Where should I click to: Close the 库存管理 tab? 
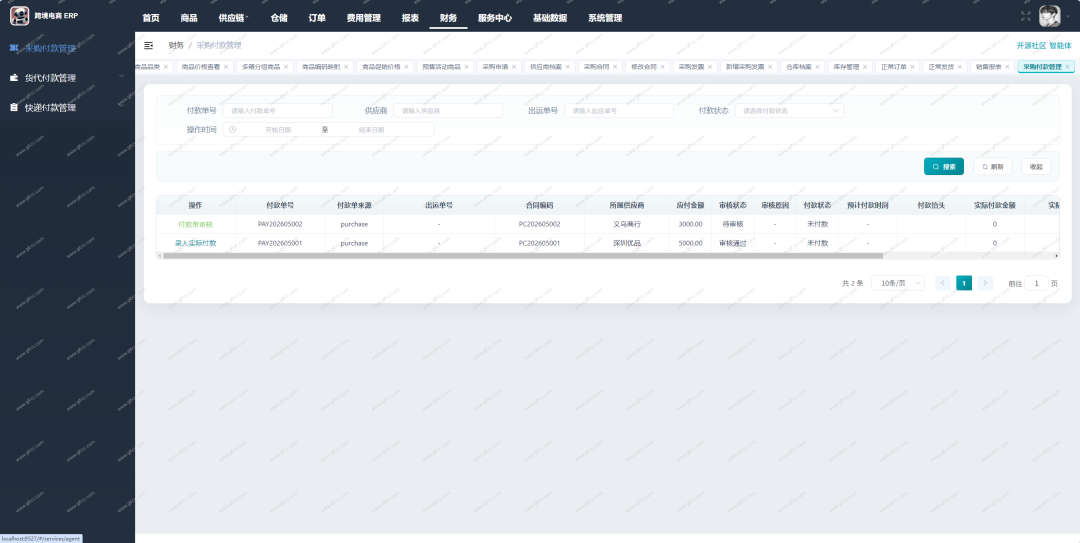[865, 67]
